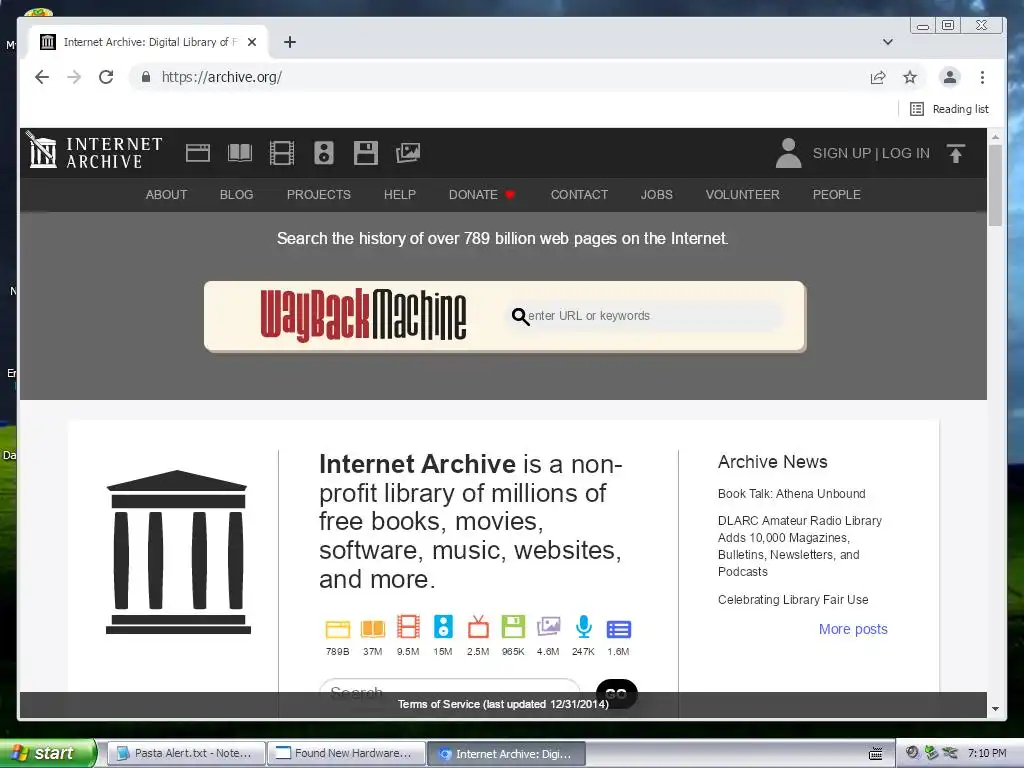Click the blue audio icon labeled 15M
Screen dimensions: 1024x768
[443, 627]
